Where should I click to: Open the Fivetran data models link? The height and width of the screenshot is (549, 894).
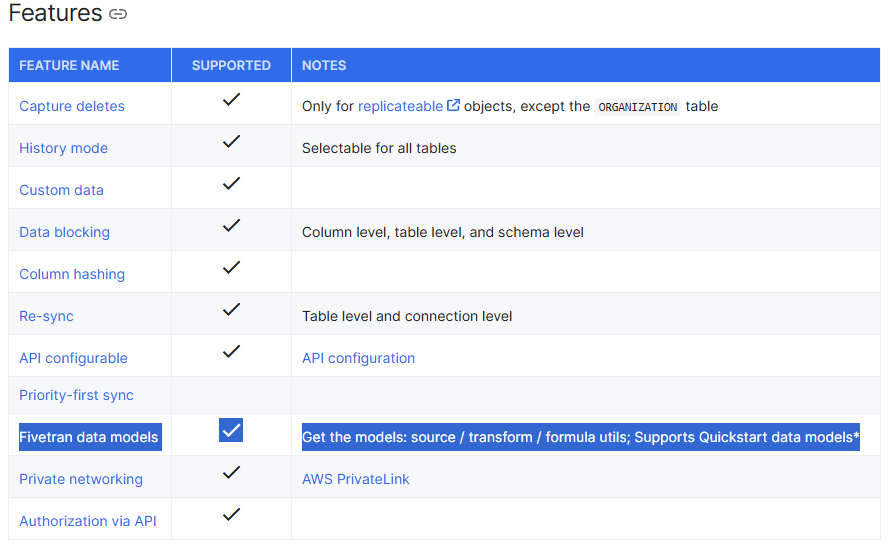tap(89, 437)
